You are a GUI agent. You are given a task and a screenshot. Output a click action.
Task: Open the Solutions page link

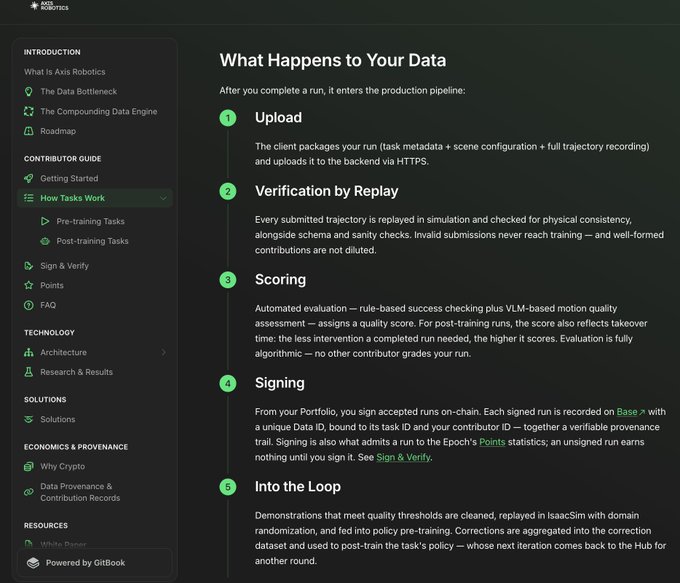58,419
